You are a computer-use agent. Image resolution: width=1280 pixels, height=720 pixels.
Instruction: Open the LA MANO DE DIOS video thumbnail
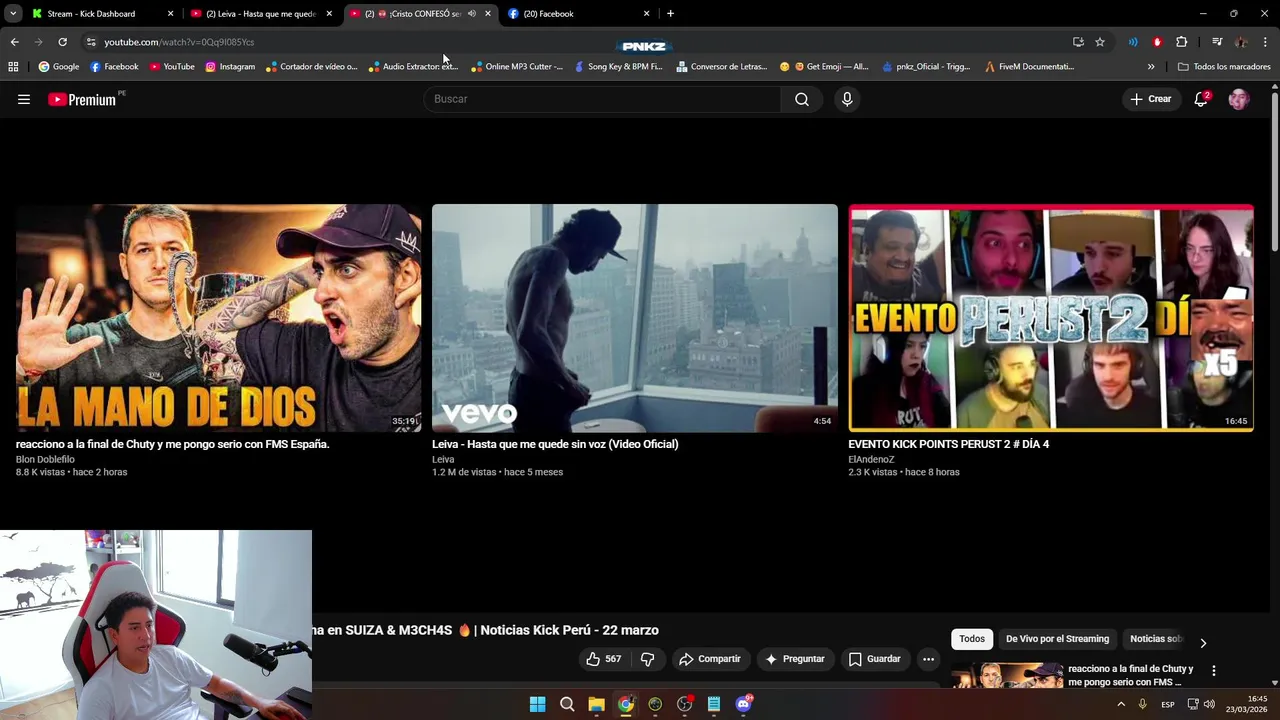[x=218, y=318]
